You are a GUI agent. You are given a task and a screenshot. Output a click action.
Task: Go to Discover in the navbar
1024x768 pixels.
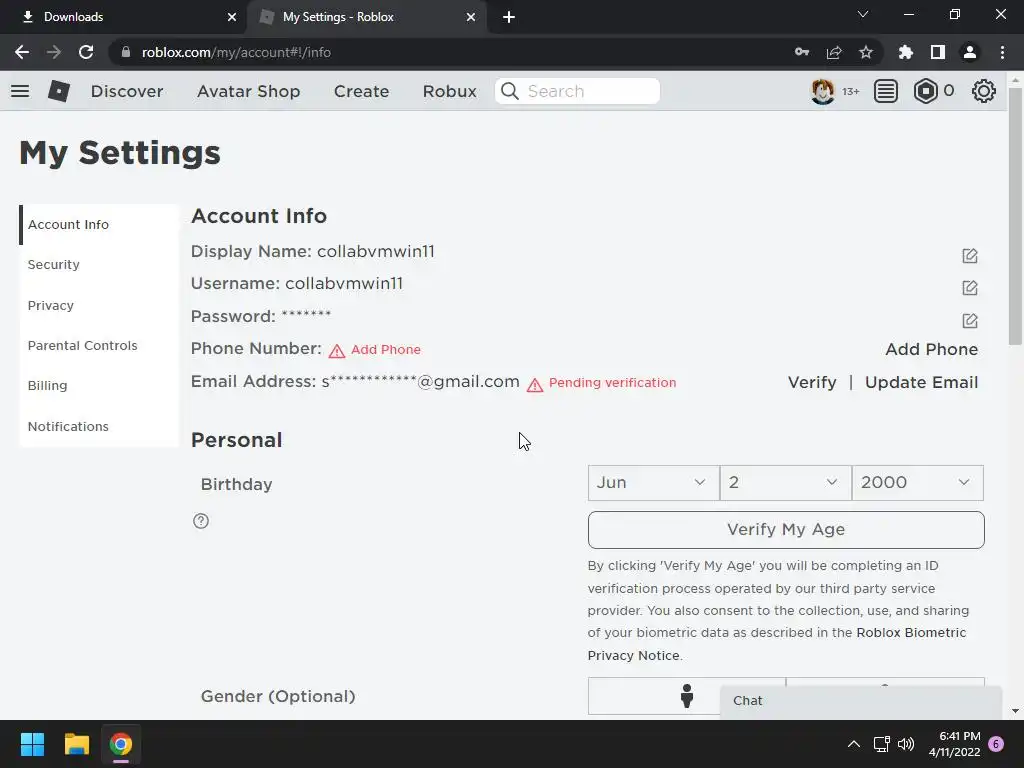127,91
